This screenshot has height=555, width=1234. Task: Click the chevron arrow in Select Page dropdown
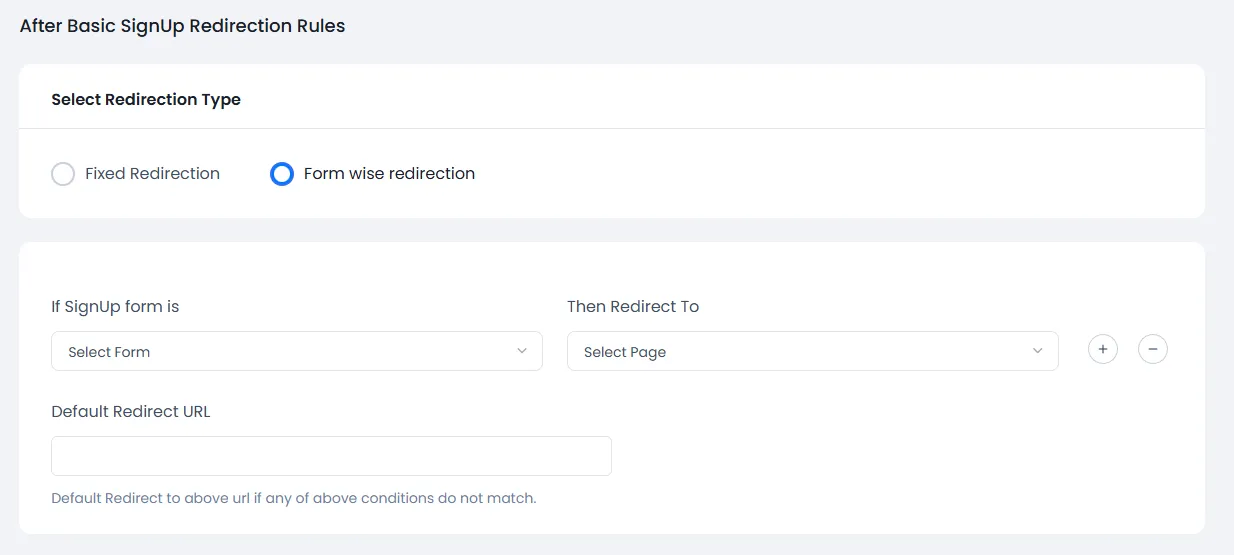pyautogui.click(x=1037, y=351)
